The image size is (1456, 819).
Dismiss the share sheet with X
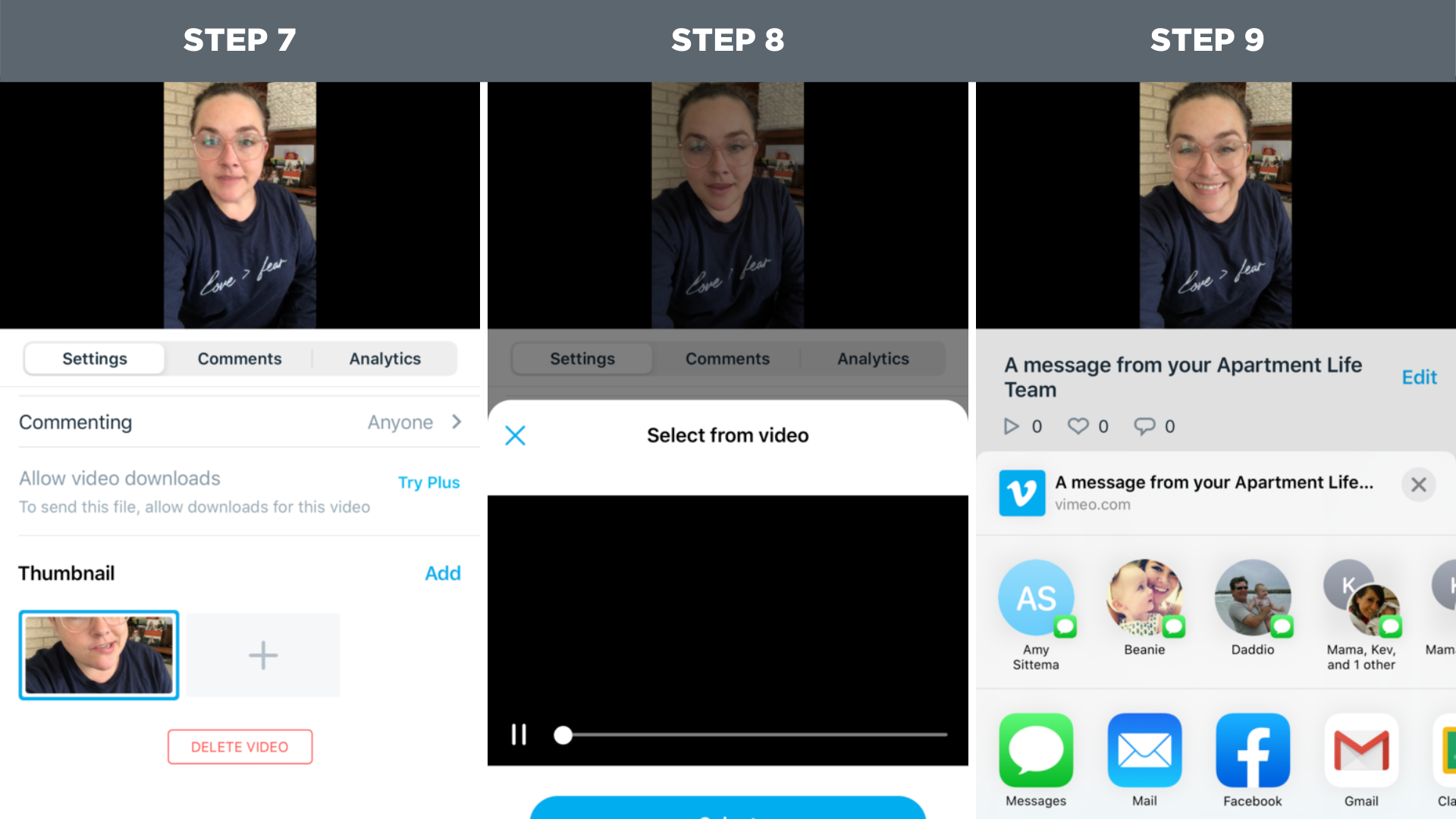(1419, 485)
